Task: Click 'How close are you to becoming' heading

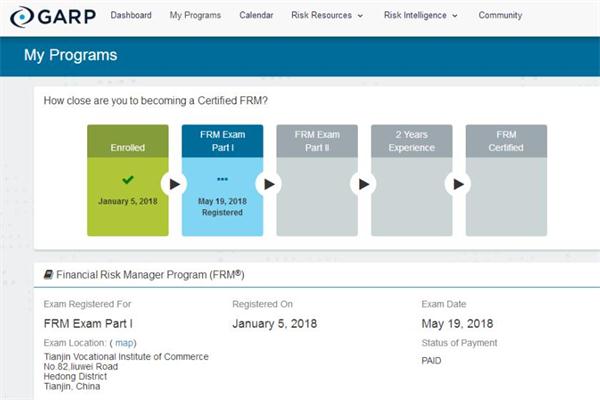Action: tap(155, 101)
